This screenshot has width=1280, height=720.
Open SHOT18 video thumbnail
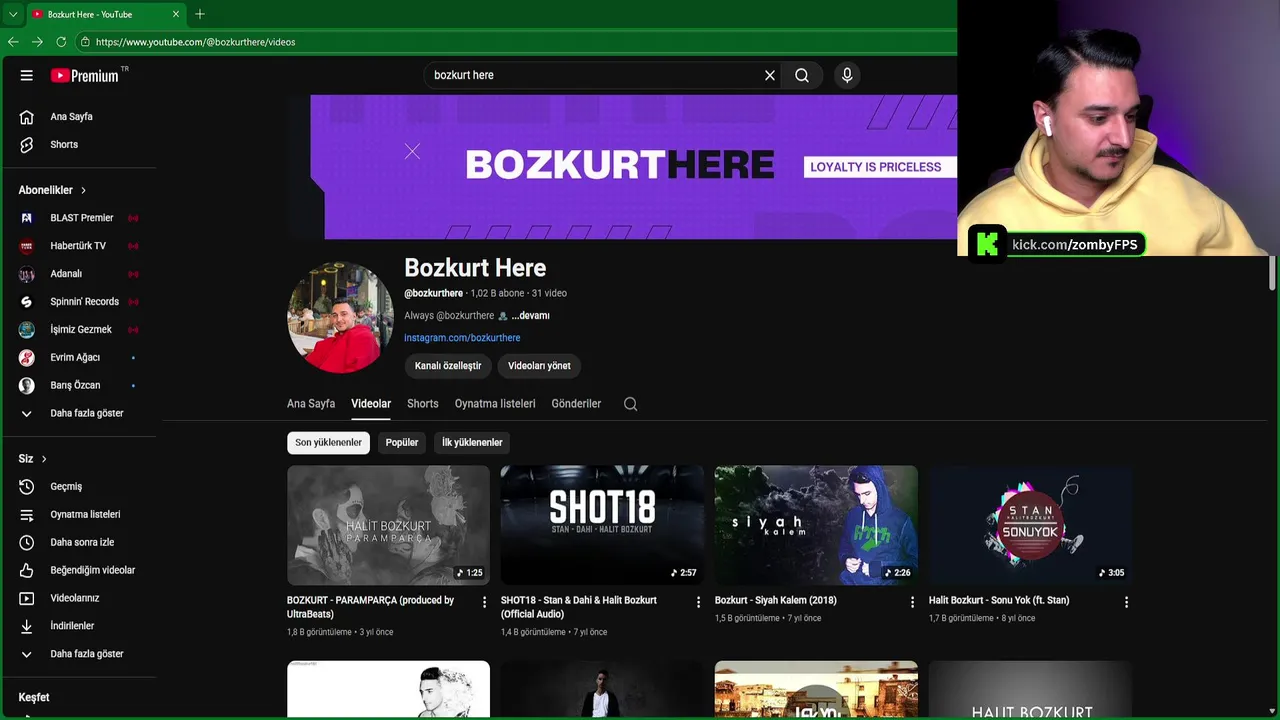[x=602, y=525]
